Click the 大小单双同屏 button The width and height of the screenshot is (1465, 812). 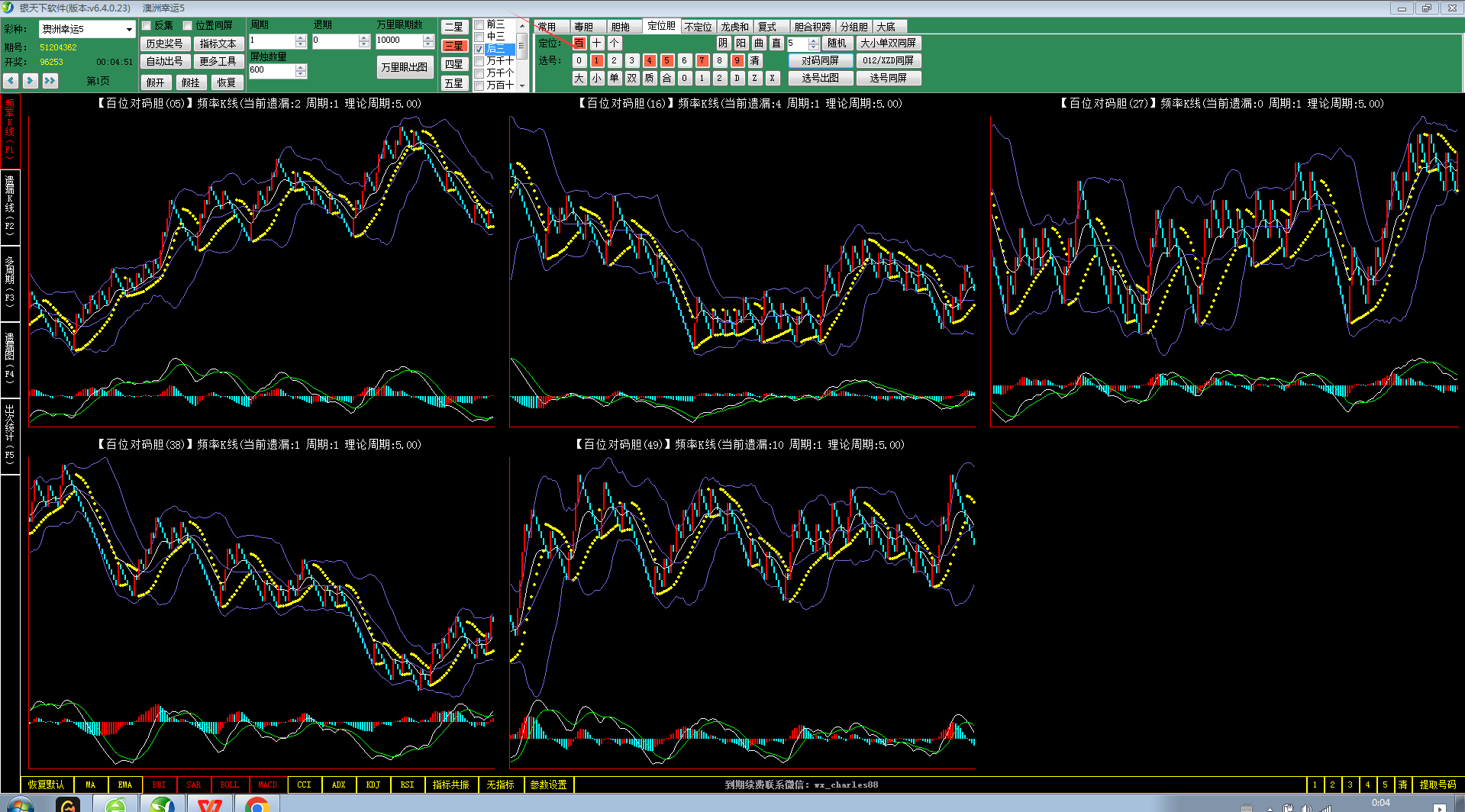(x=889, y=43)
